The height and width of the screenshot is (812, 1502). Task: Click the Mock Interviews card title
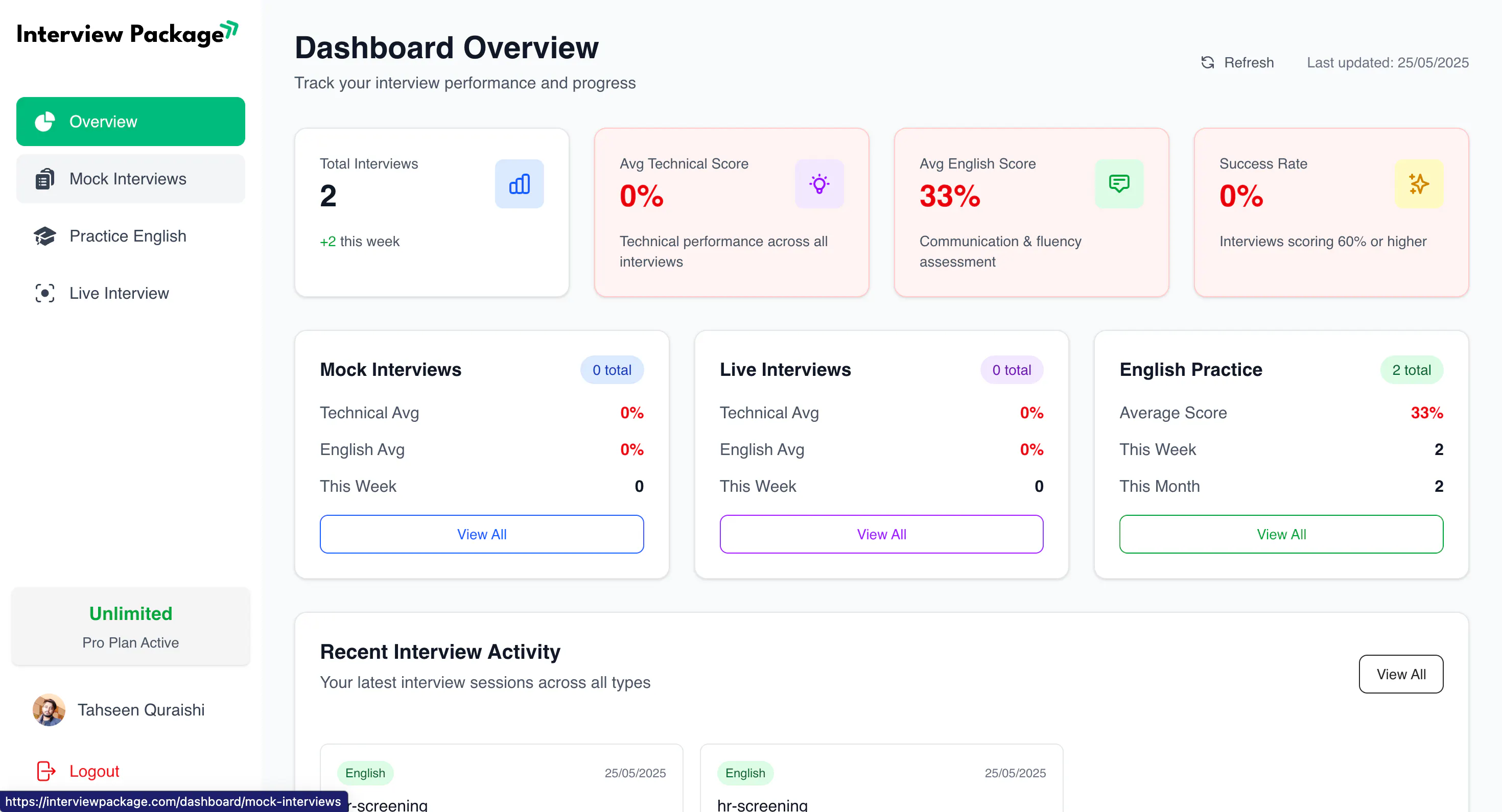coord(391,370)
